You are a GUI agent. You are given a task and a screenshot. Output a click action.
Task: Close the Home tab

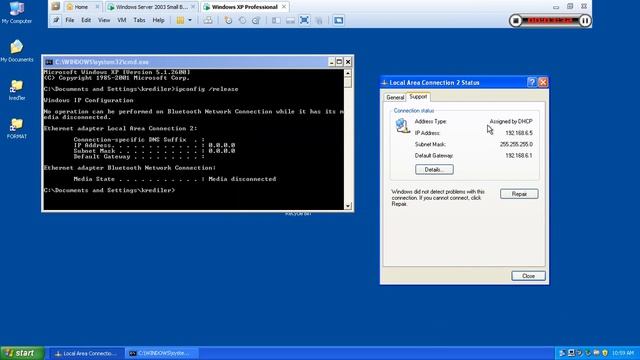pos(97,7)
